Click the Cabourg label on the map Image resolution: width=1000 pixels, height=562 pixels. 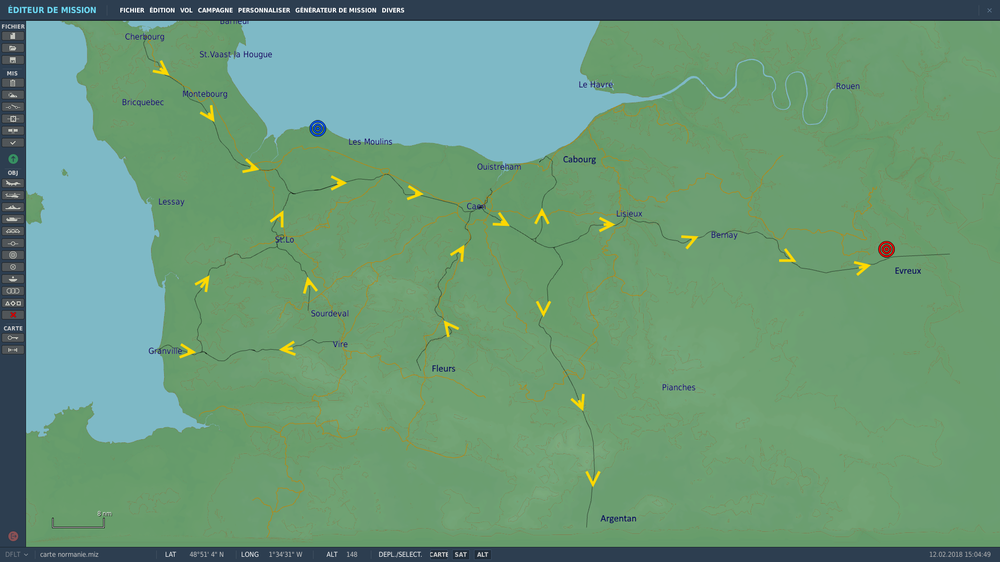tap(579, 159)
